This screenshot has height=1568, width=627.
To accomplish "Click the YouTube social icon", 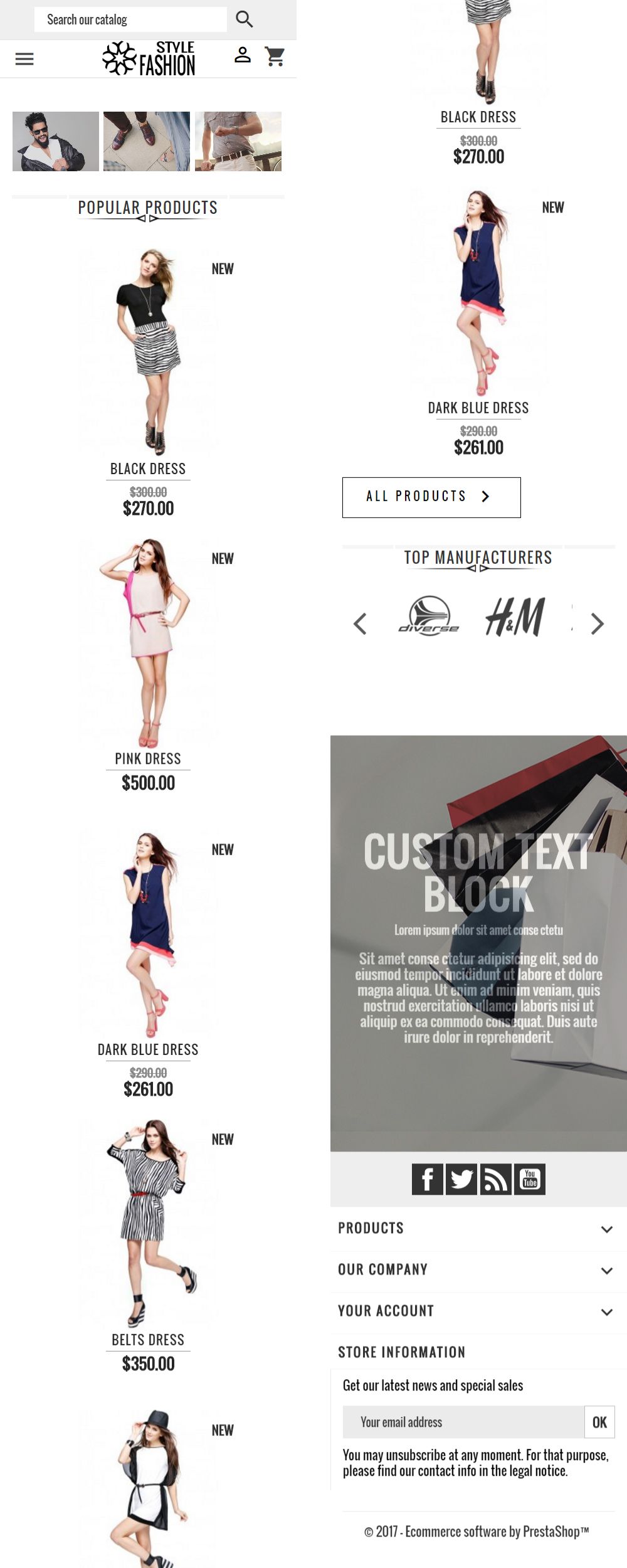I will point(530,1179).
